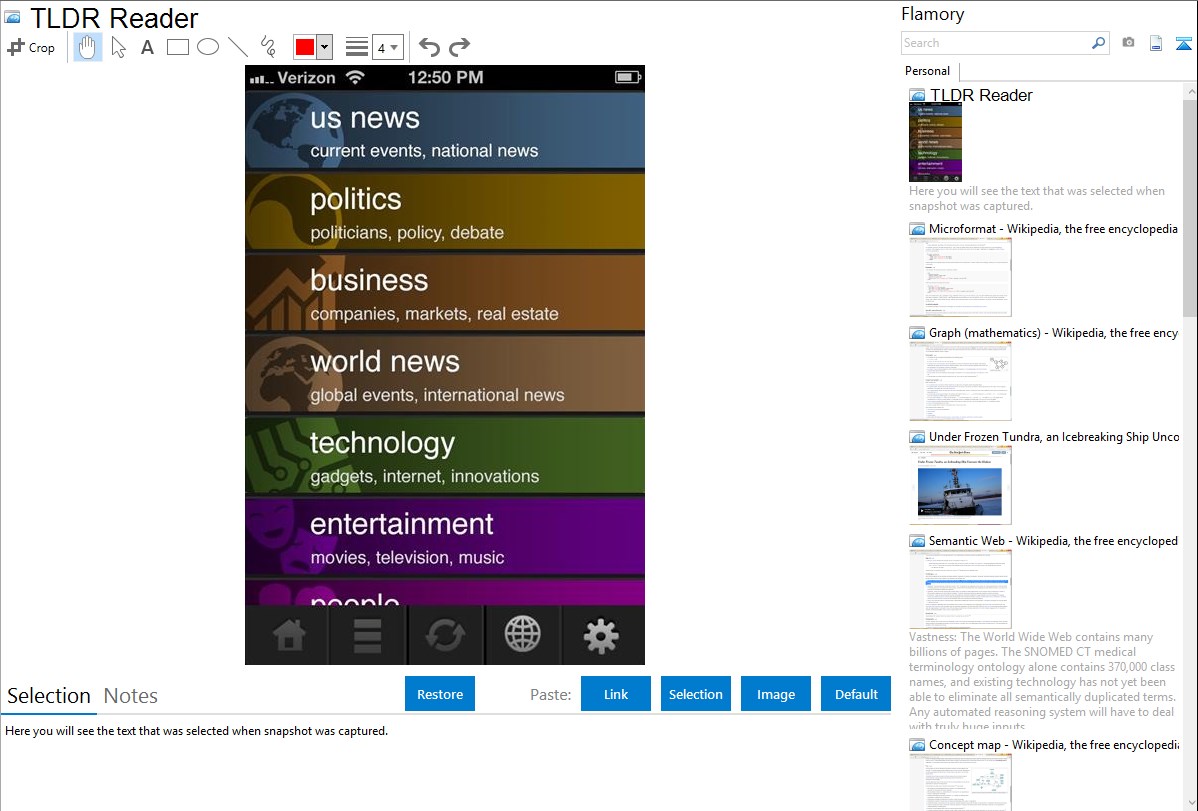This screenshot has height=811, width=1198.
Task: Tap the globe icon in phone toolbar
Action: click(x=523, y=635)
